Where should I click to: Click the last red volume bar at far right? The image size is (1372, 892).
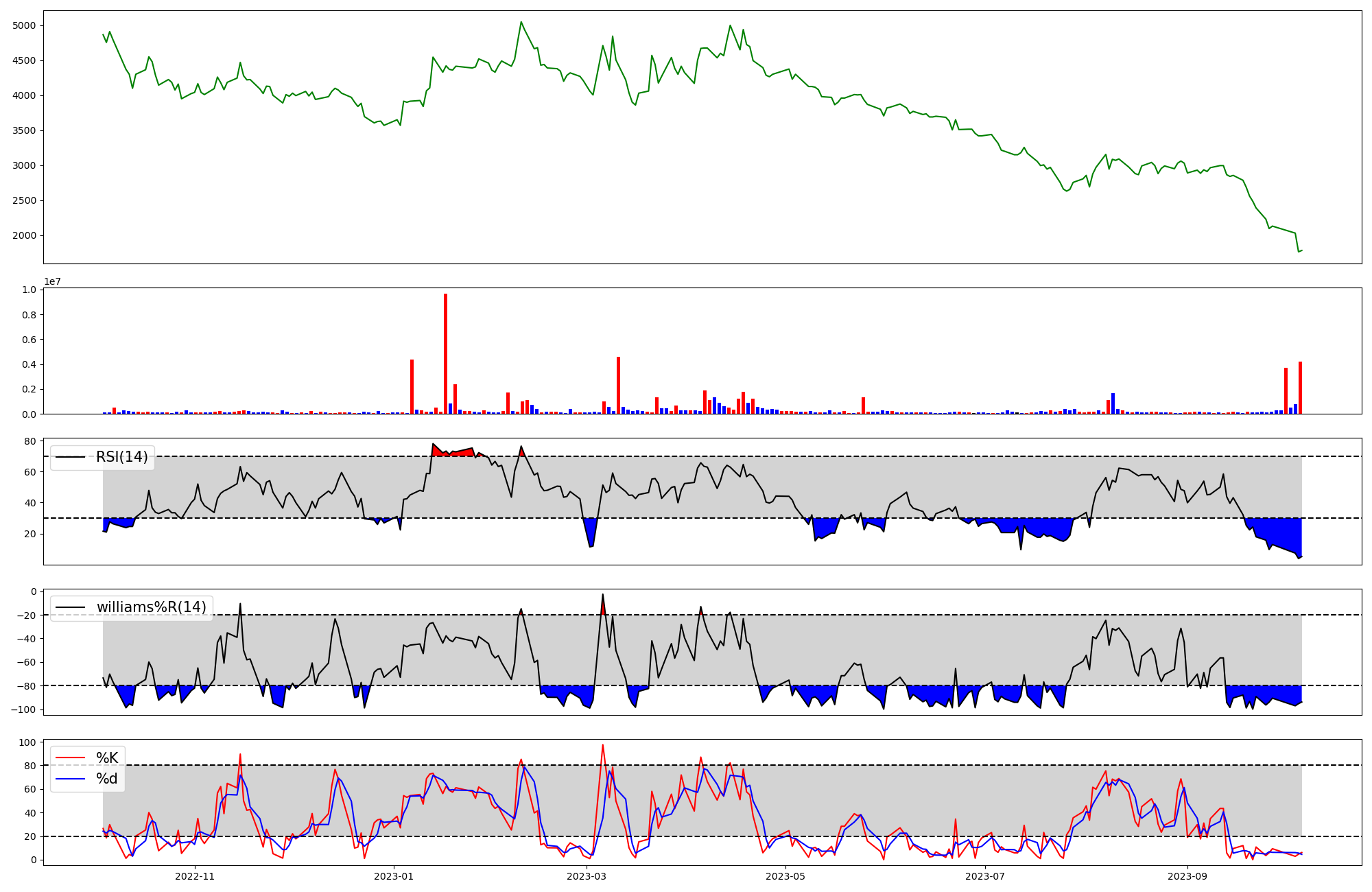point(1300,388)
